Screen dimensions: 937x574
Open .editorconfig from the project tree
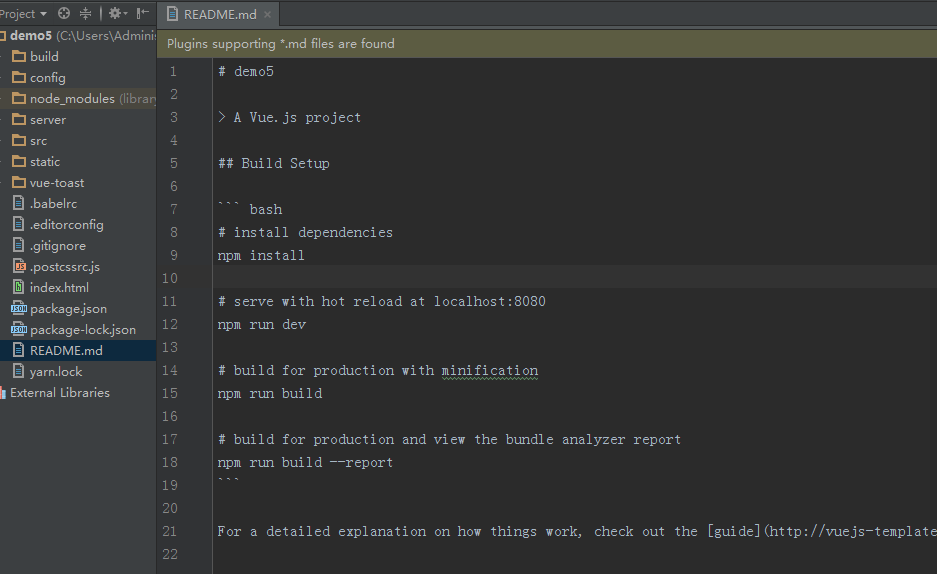pos(67,225)
